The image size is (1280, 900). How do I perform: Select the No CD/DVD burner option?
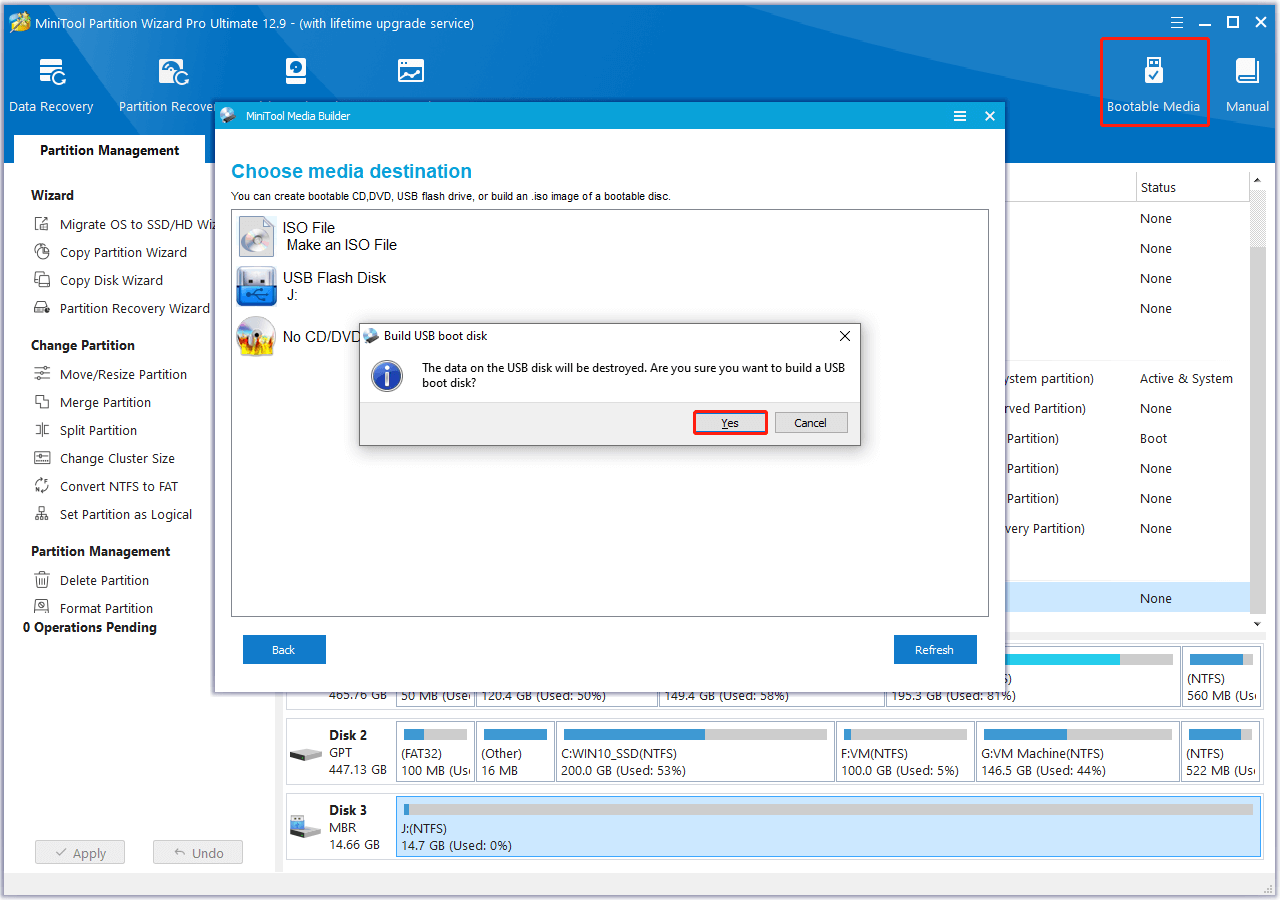pos(298,337)
